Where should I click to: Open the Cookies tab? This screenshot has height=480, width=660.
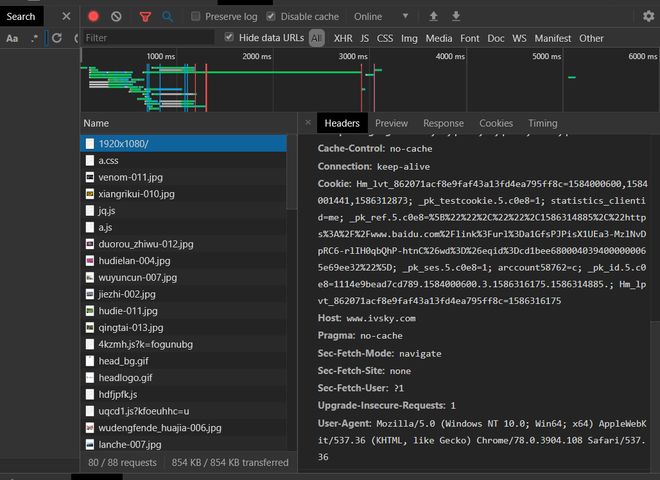click(x=495, y=123)
